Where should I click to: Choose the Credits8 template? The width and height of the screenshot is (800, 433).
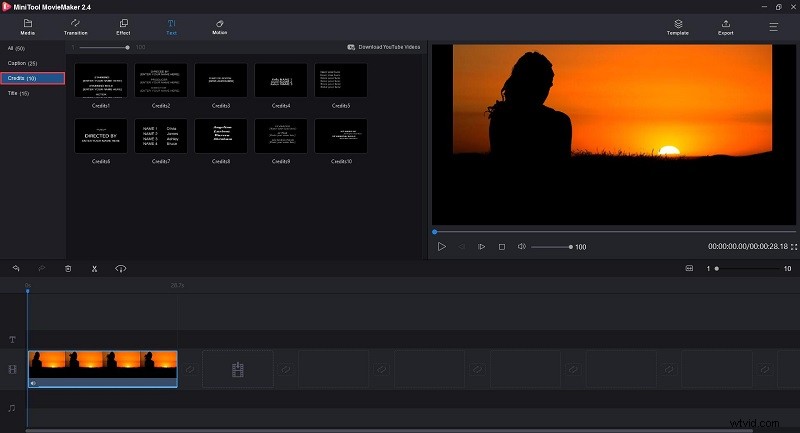(221, 136)
